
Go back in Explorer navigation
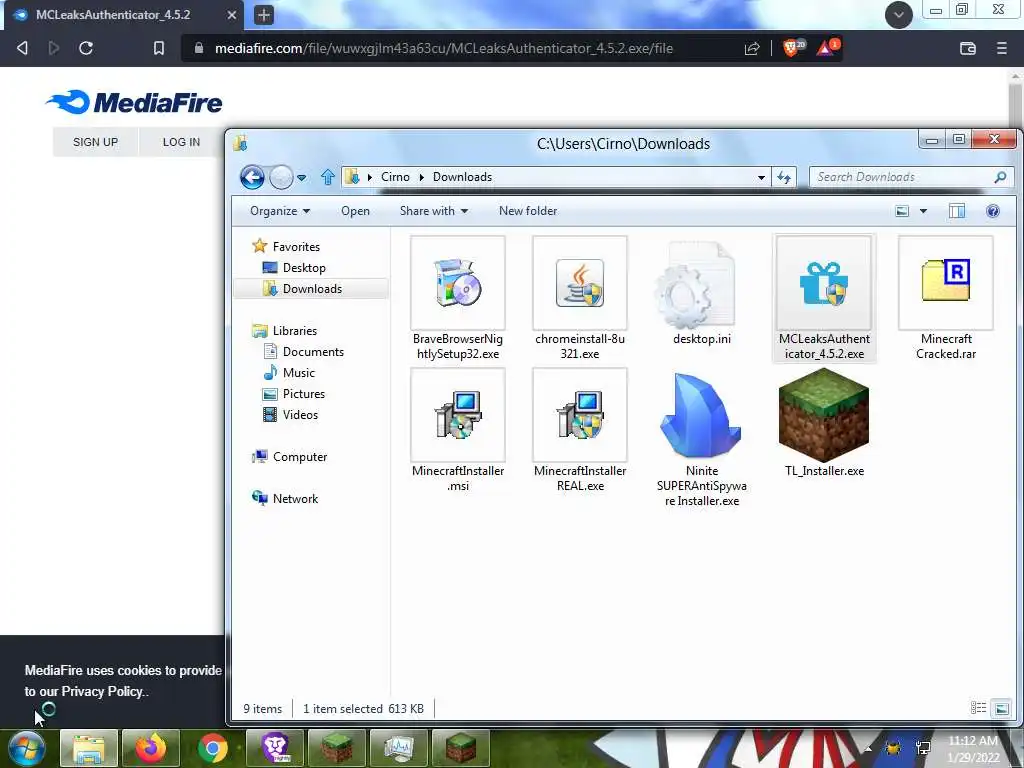[x=252, y=177]
